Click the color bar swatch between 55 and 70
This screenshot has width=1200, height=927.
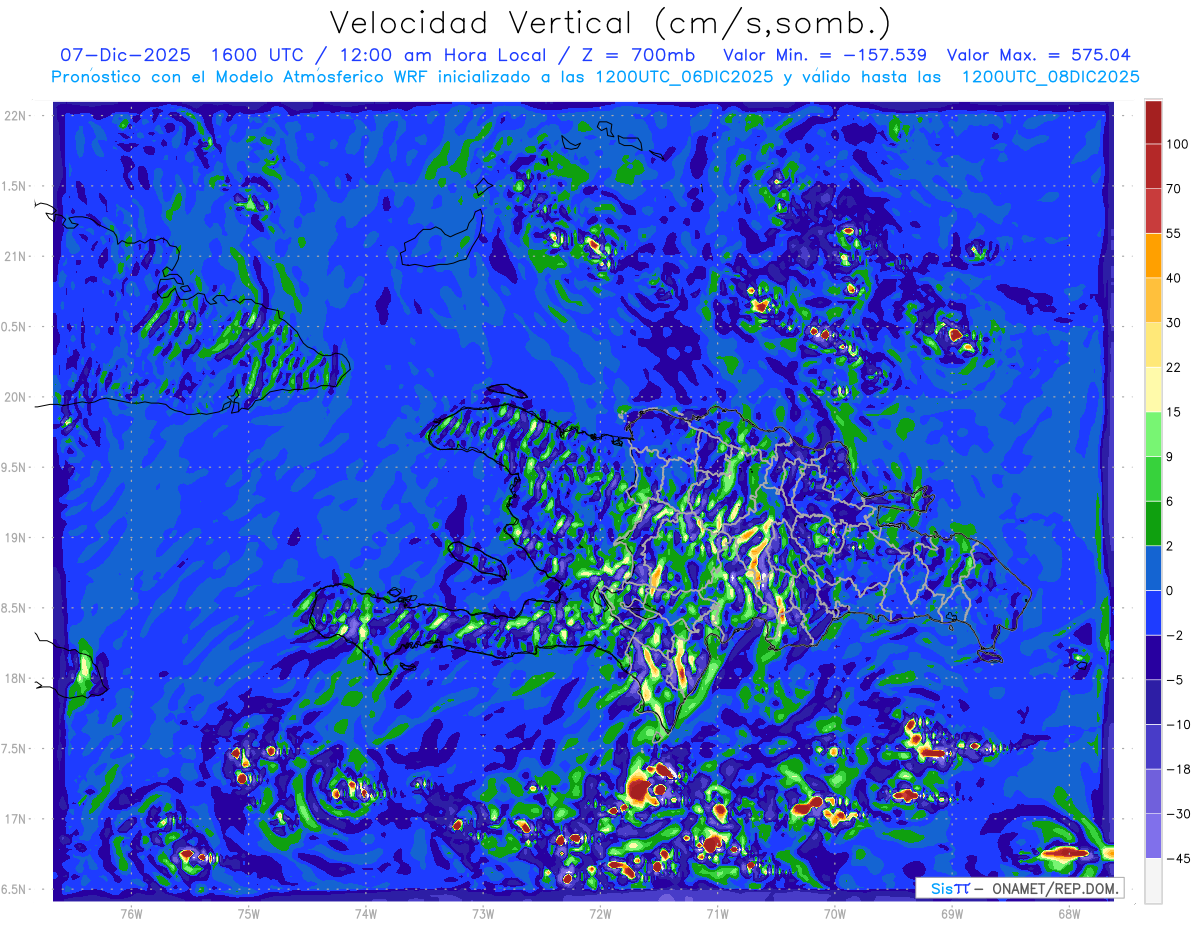pyautogui.click(x=1153, y=210)
